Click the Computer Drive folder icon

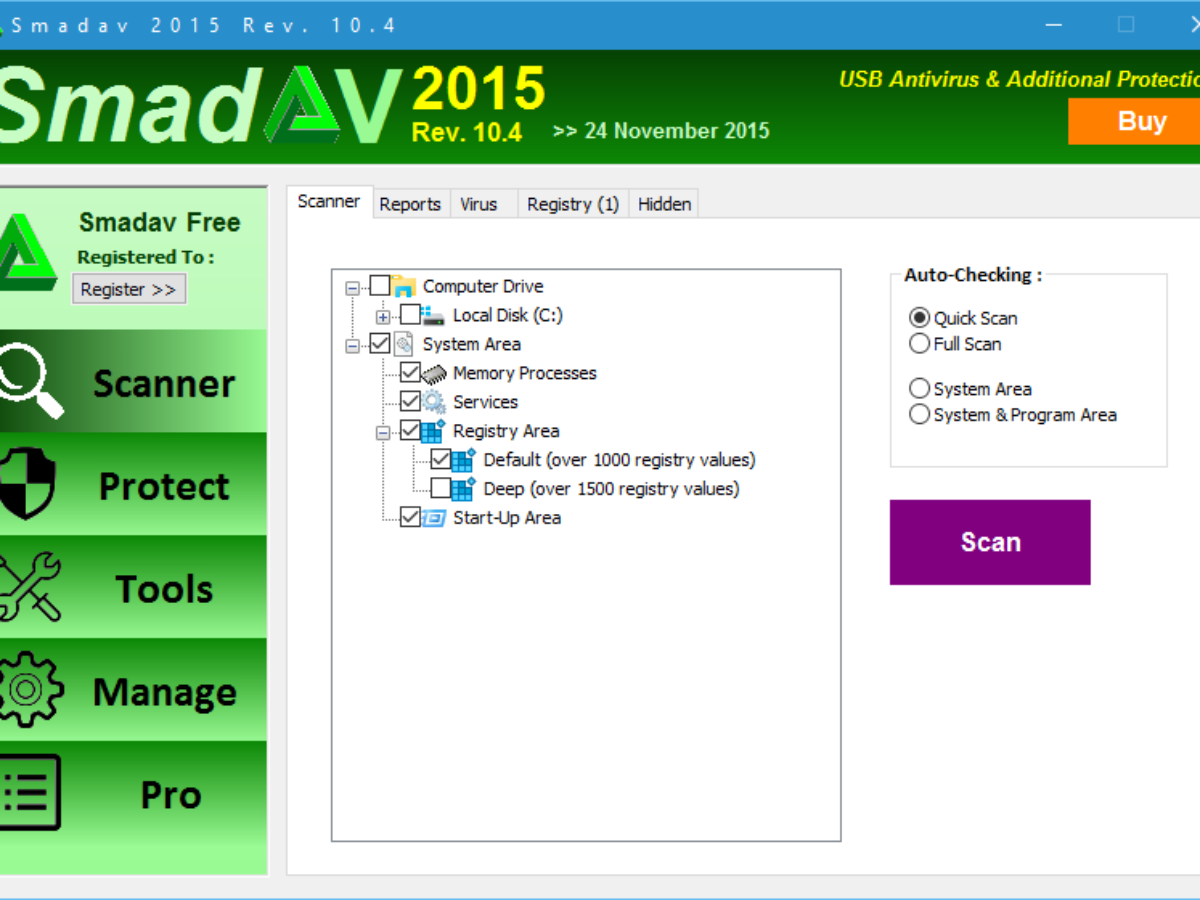[404, 287]
